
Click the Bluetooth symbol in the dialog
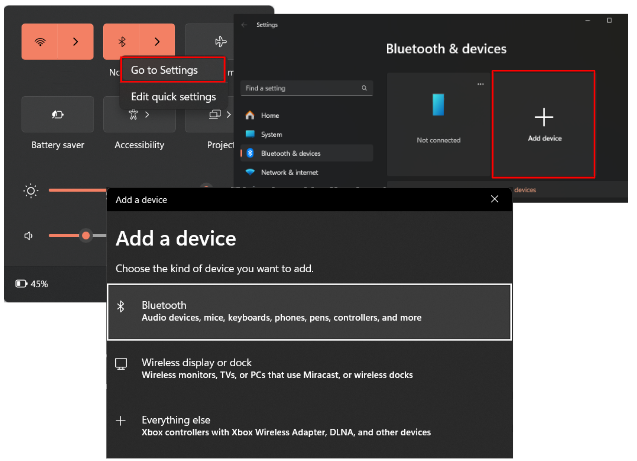(x=121, y=306)
